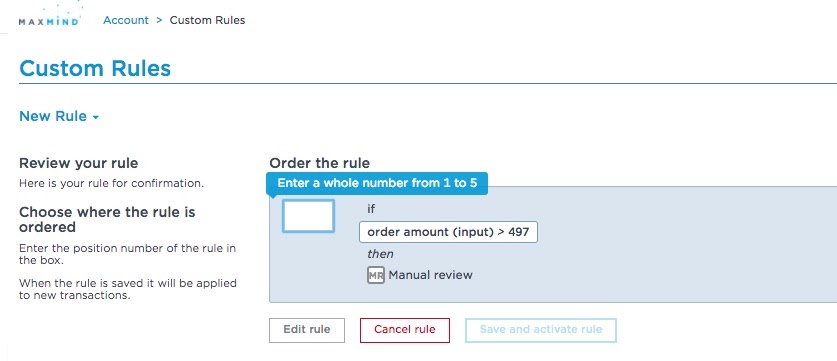Click the MR manual review icon
This screenshot has height=361, width=837.
tap(376, 276)
